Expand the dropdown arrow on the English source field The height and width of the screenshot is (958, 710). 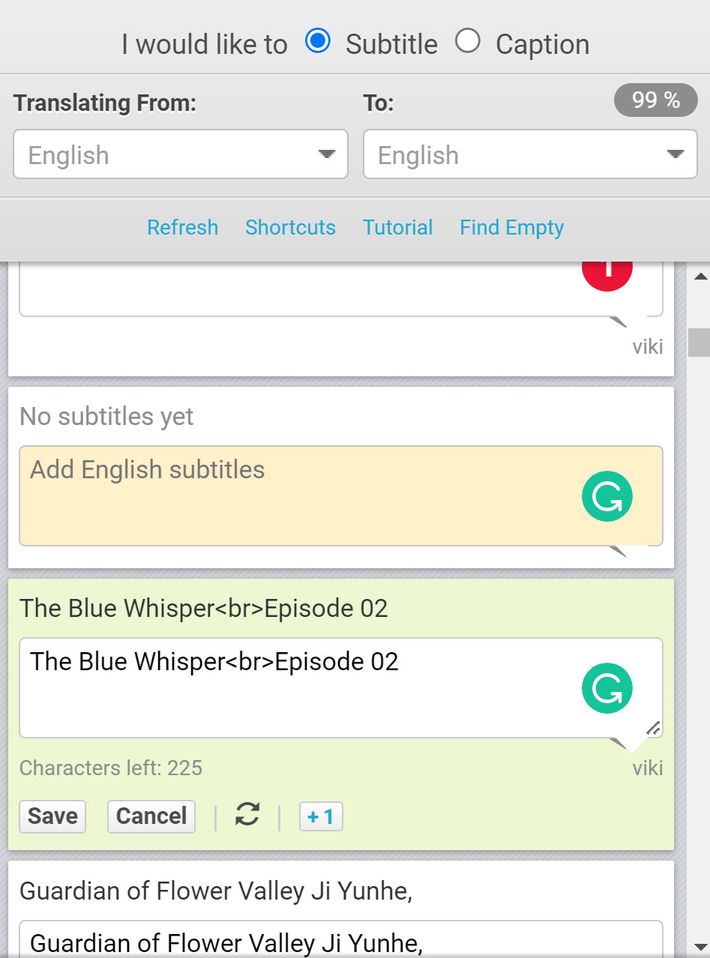click(x=327, y=154)
